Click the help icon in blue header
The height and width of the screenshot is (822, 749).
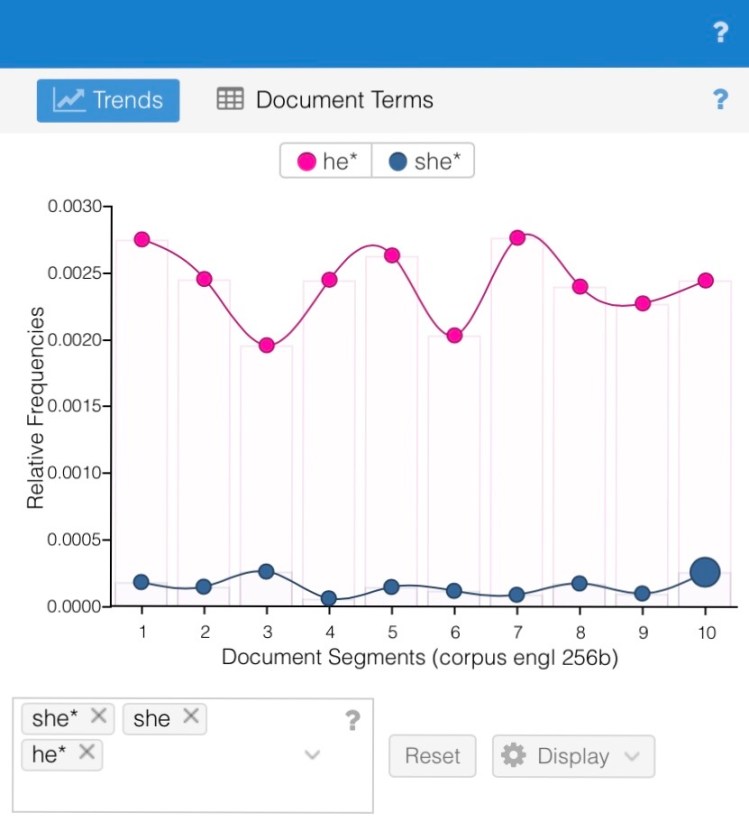(x=720, y=33)
